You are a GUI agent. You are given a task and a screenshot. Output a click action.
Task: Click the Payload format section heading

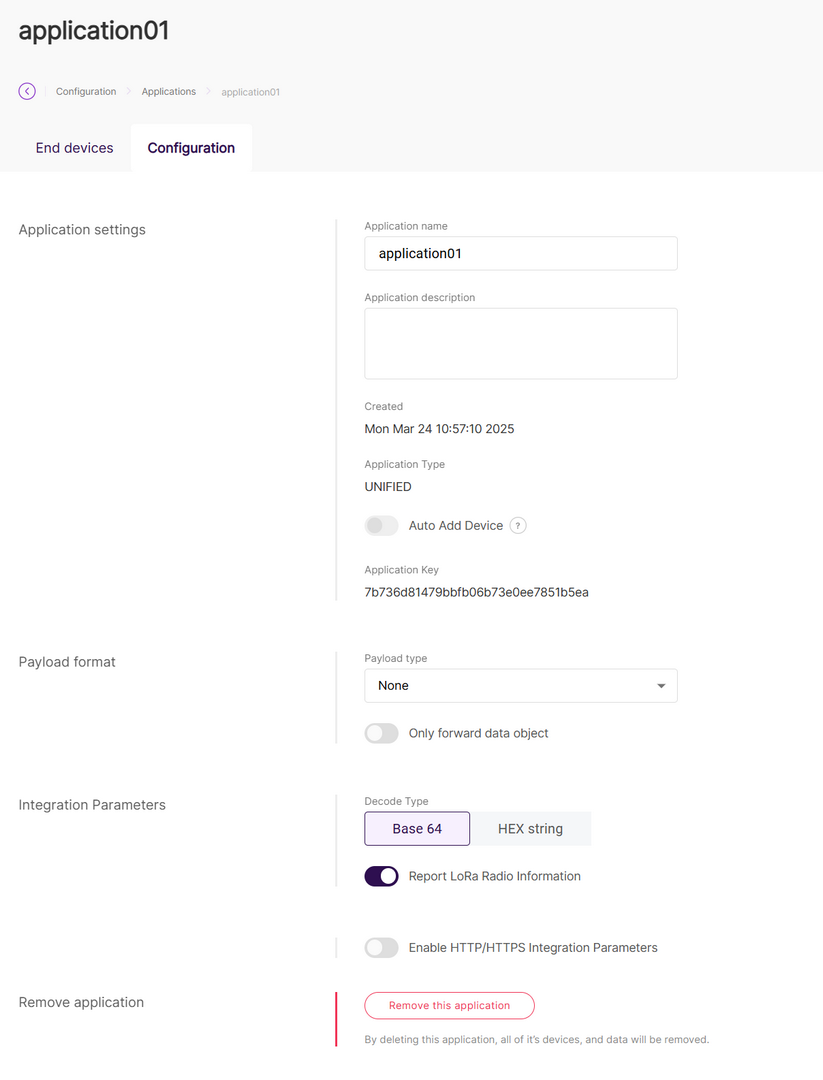point(67,662)
